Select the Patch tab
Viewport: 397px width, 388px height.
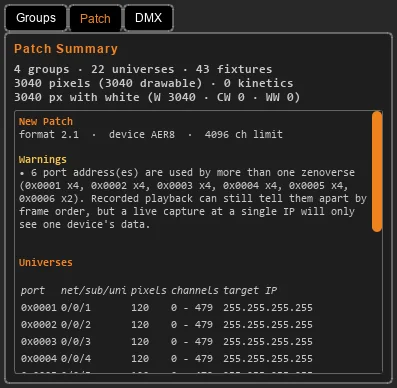95,18
